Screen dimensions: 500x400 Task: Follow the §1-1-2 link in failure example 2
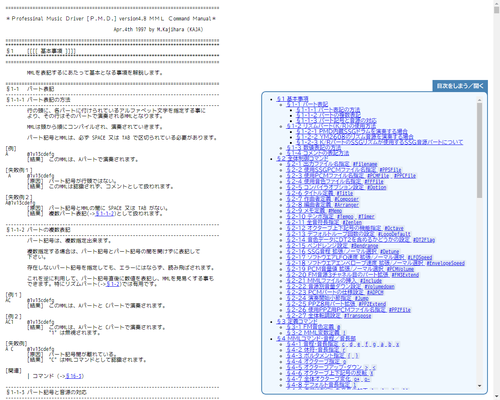[105, 213]
